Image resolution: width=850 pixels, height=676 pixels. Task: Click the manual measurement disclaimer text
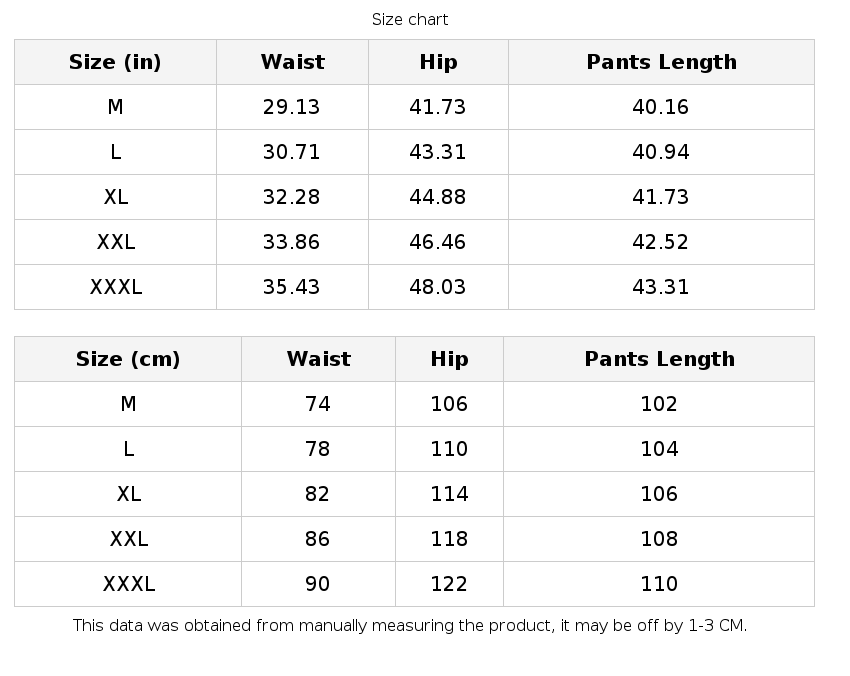click(410, 626)
